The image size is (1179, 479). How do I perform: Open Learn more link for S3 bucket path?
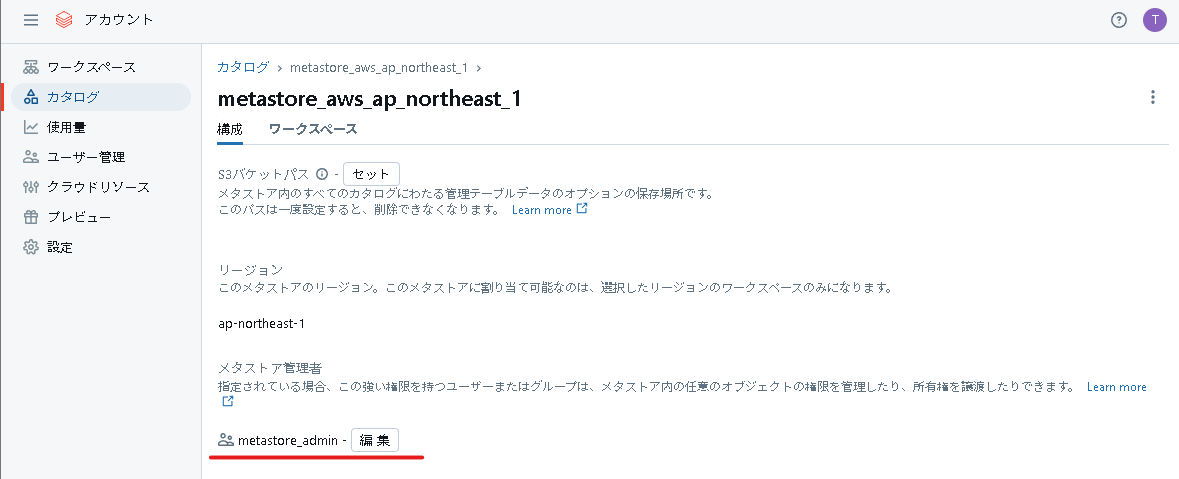click(x=550, y=210)
